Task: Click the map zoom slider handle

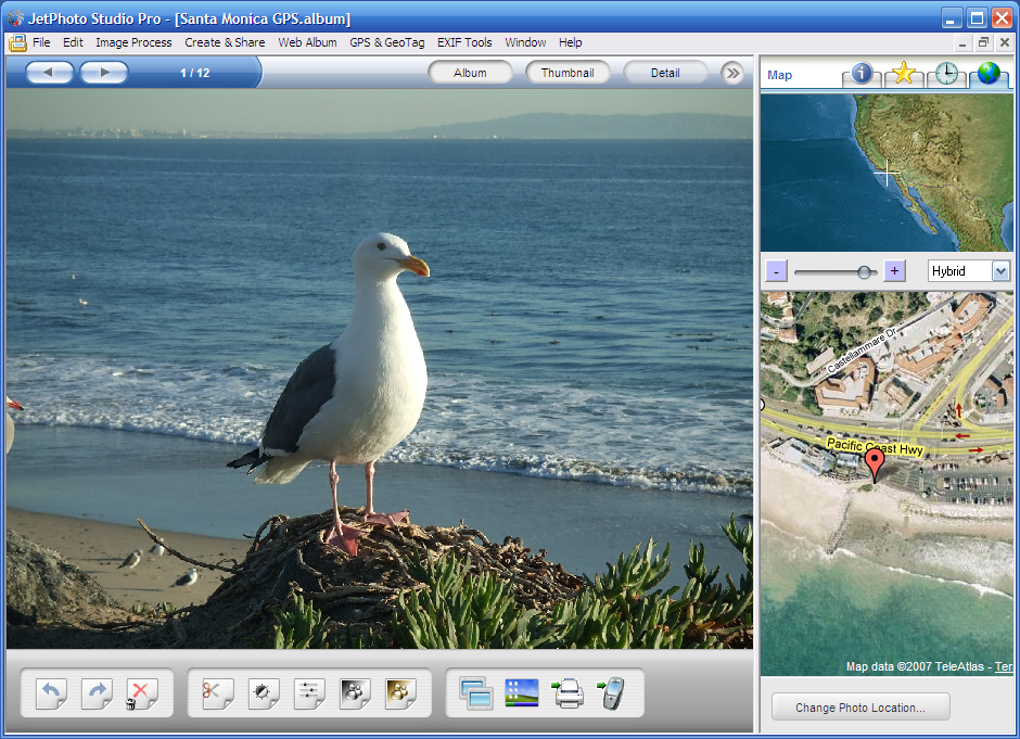Action: [x=864, y=272]
